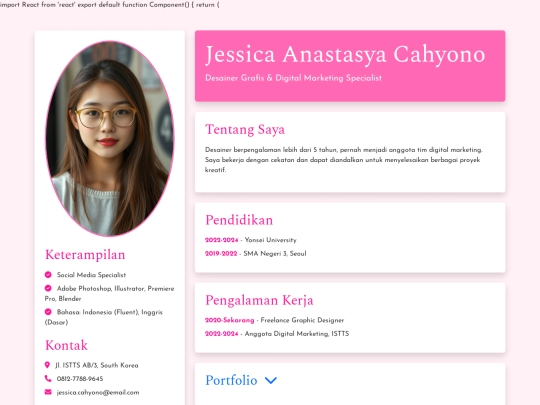Click the Jl. ISTTS AB/3, South Korea address

pyautogui.click(x=97, y=365)
